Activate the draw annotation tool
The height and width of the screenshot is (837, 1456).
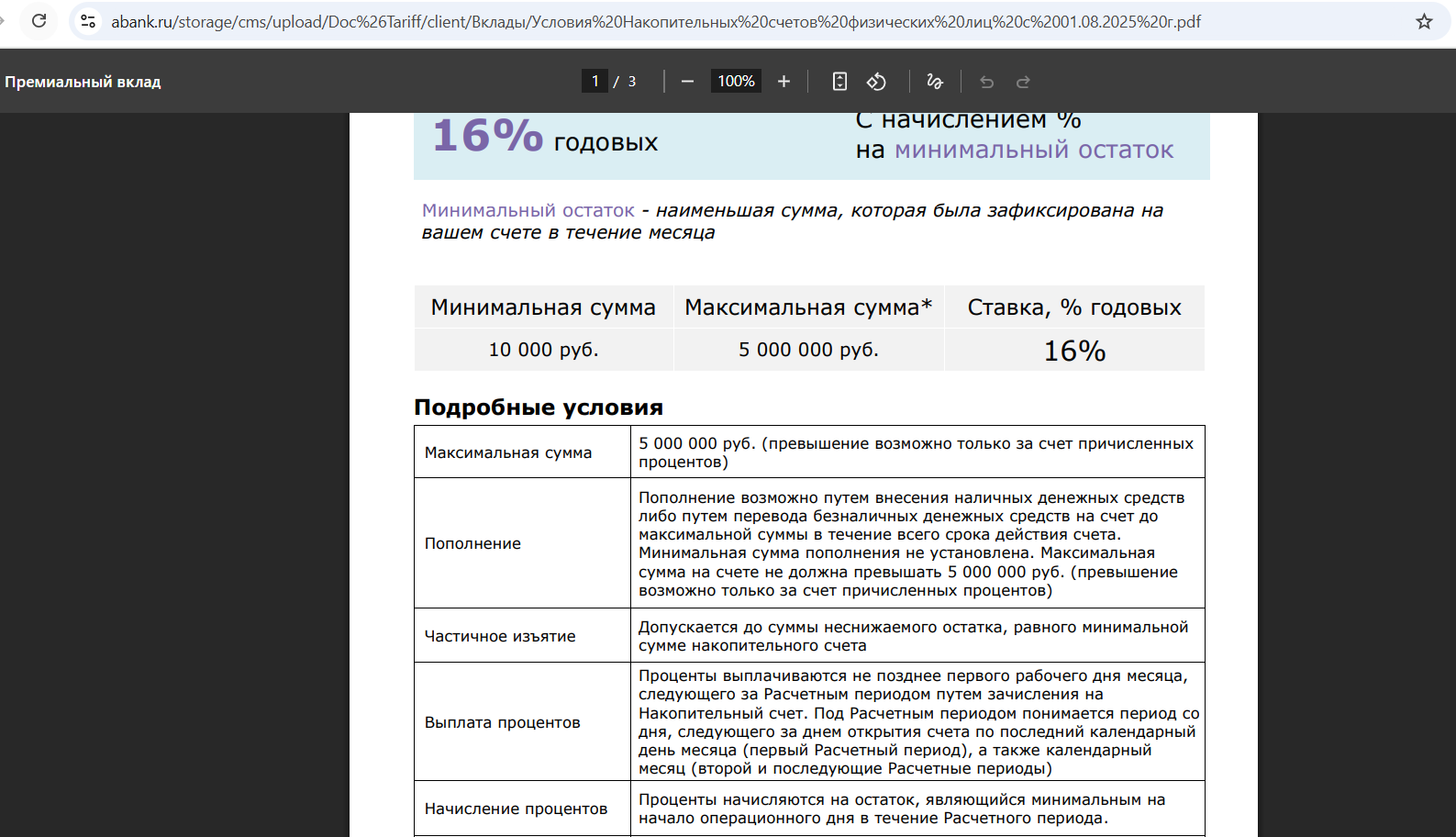(935, 82)
